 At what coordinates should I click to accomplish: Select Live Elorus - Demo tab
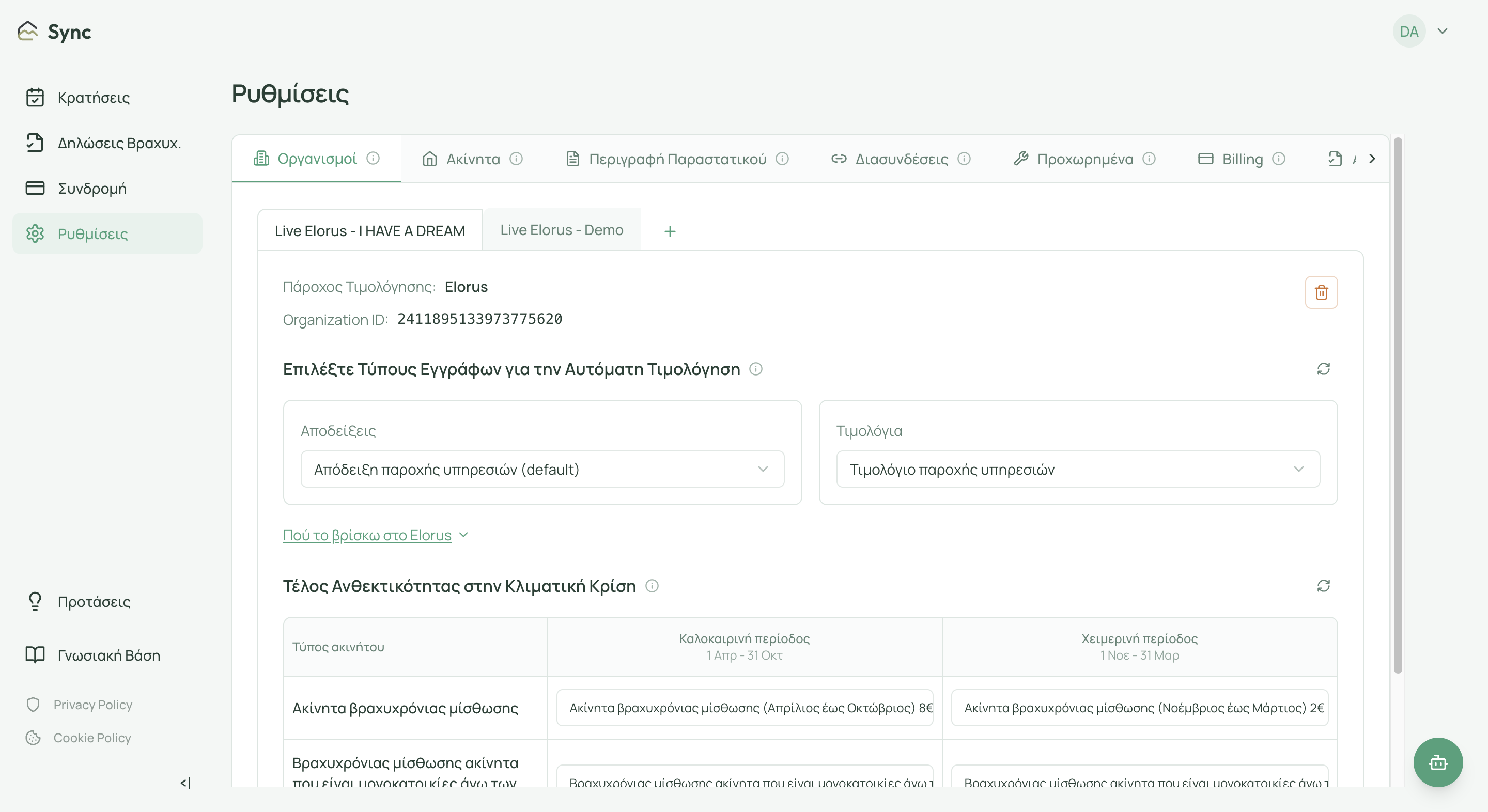click(562, 229)
